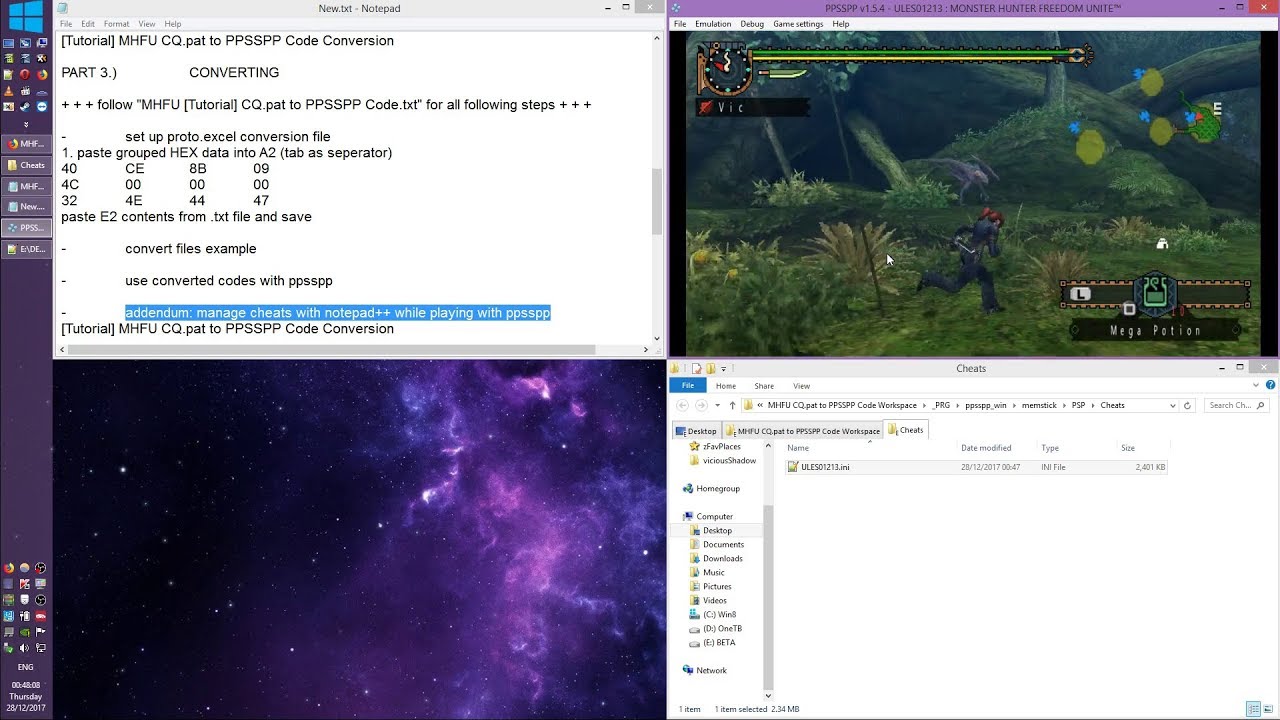Open the volume speaker tray icon
The height and width of the screenshot is (720, 1280).
24,648
